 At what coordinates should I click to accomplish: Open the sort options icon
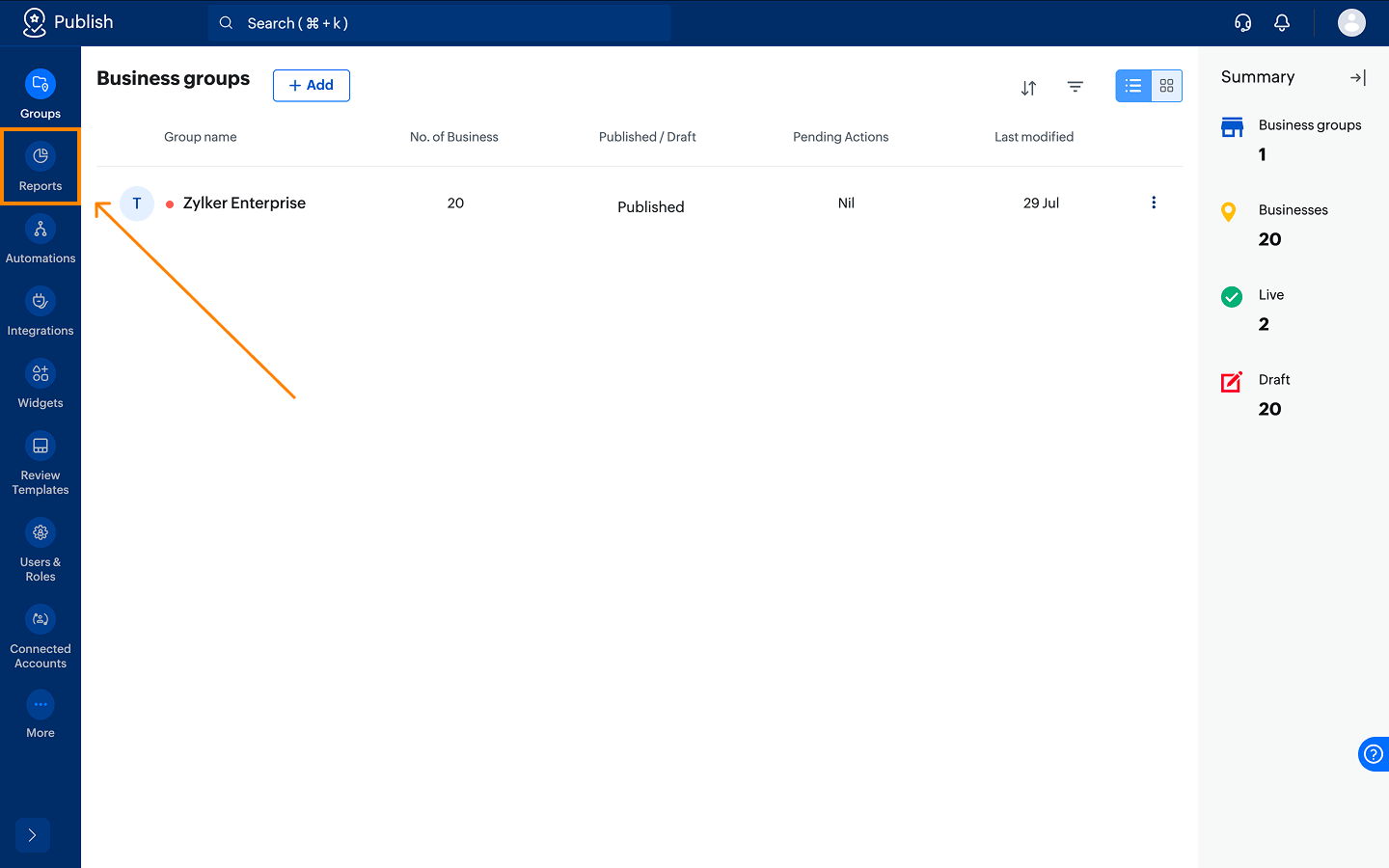1029,88
